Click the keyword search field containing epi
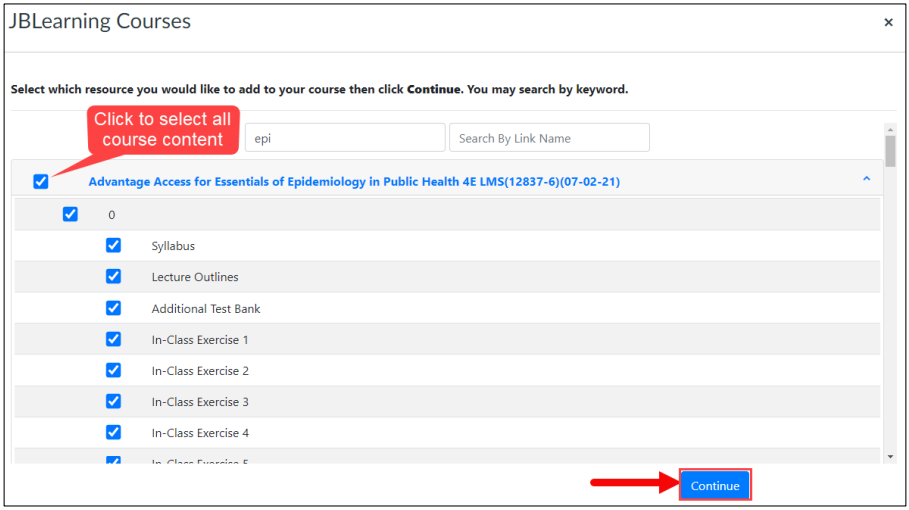Screen dimensions: 909x510 click(345, 138)
